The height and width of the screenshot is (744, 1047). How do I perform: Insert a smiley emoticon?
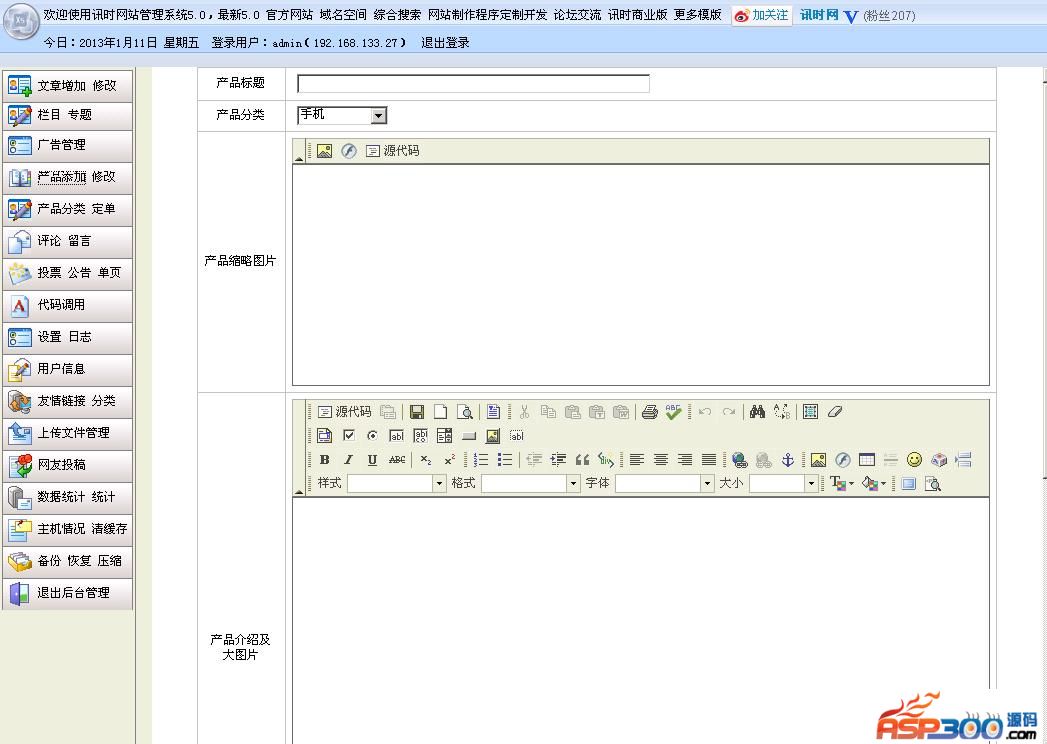pos(914,460)
